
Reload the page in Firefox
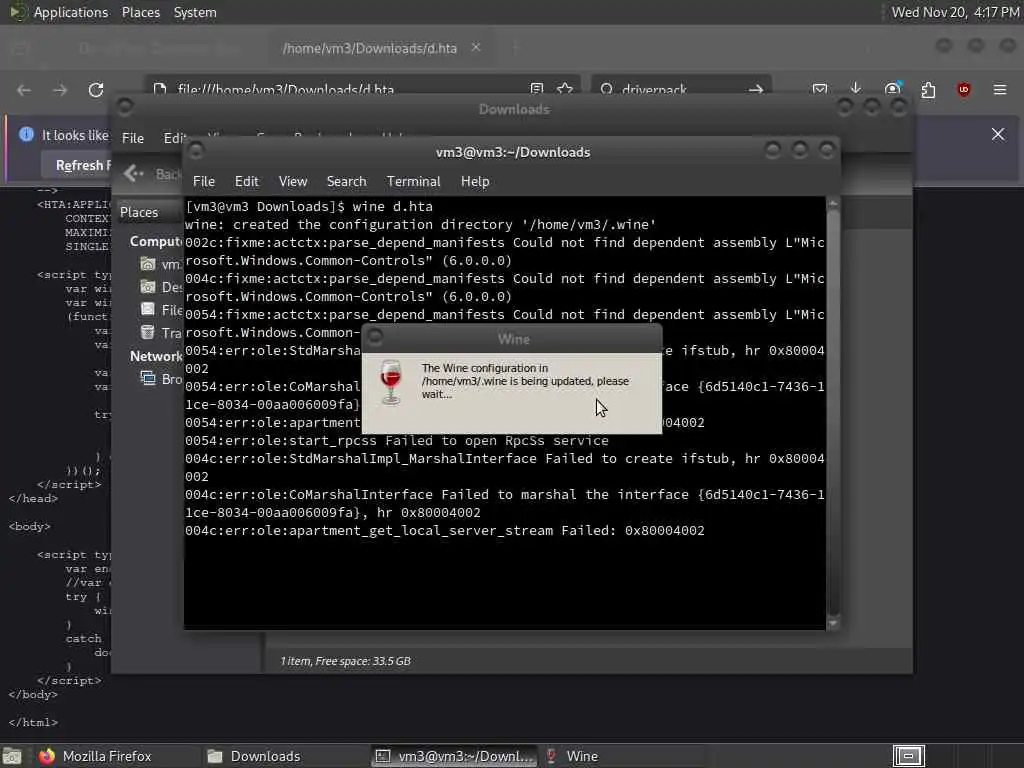96,90
